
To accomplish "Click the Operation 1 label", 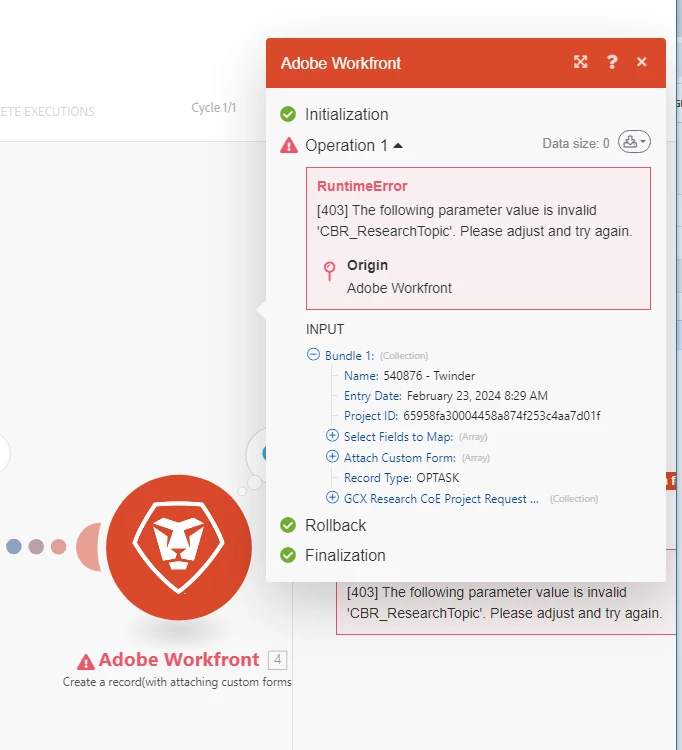I will pyautogui.click(x=346, y=145).
